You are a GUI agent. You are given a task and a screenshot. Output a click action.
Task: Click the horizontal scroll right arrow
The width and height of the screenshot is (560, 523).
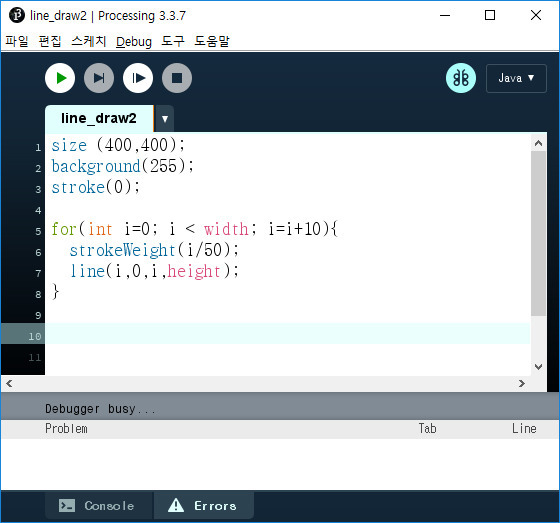522,383
